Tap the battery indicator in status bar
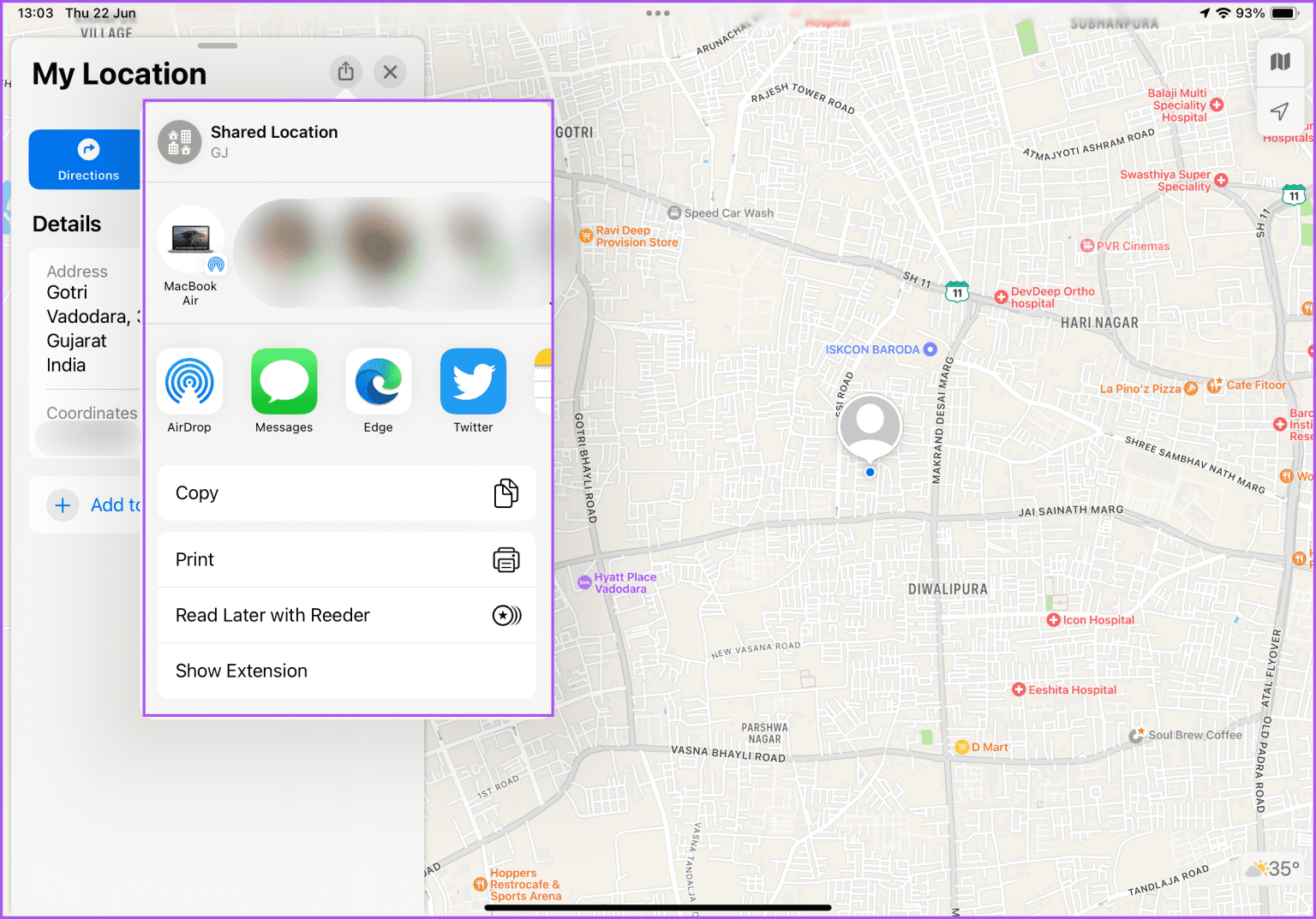This screenshot has width=1316, height=919. point(1285,13)
